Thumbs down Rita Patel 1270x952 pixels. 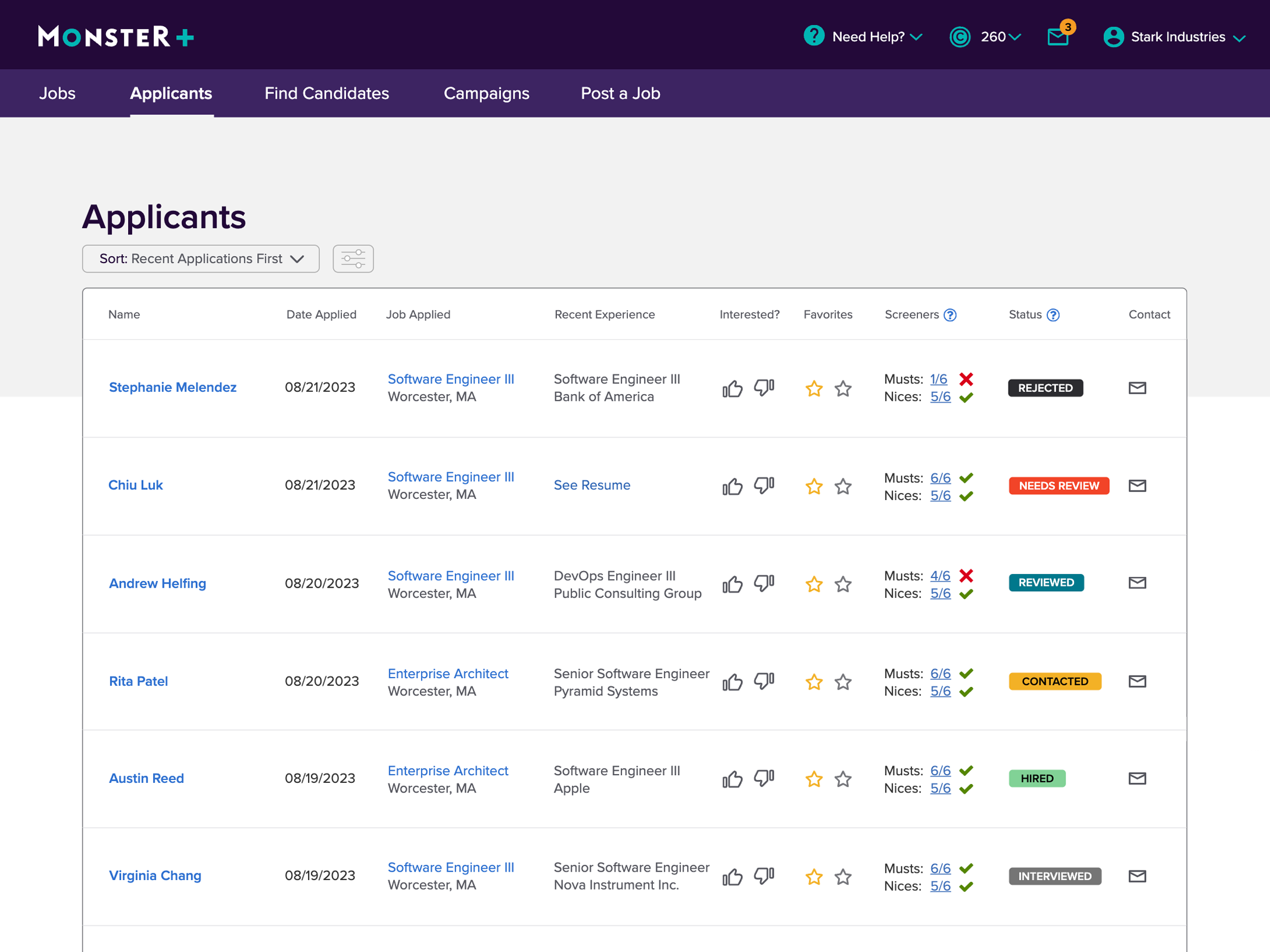pos(764,681)
